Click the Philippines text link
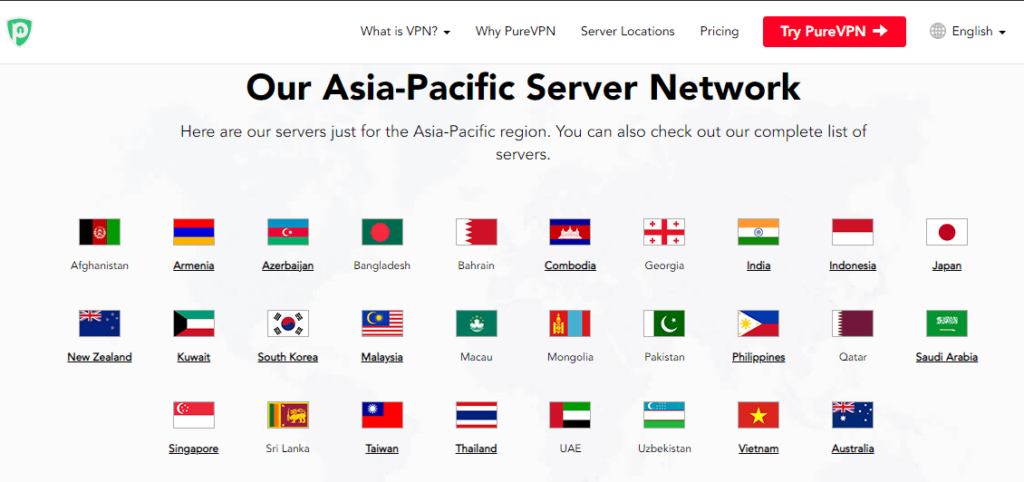This screenshot has width=1024, height=482. coord(758,357)
